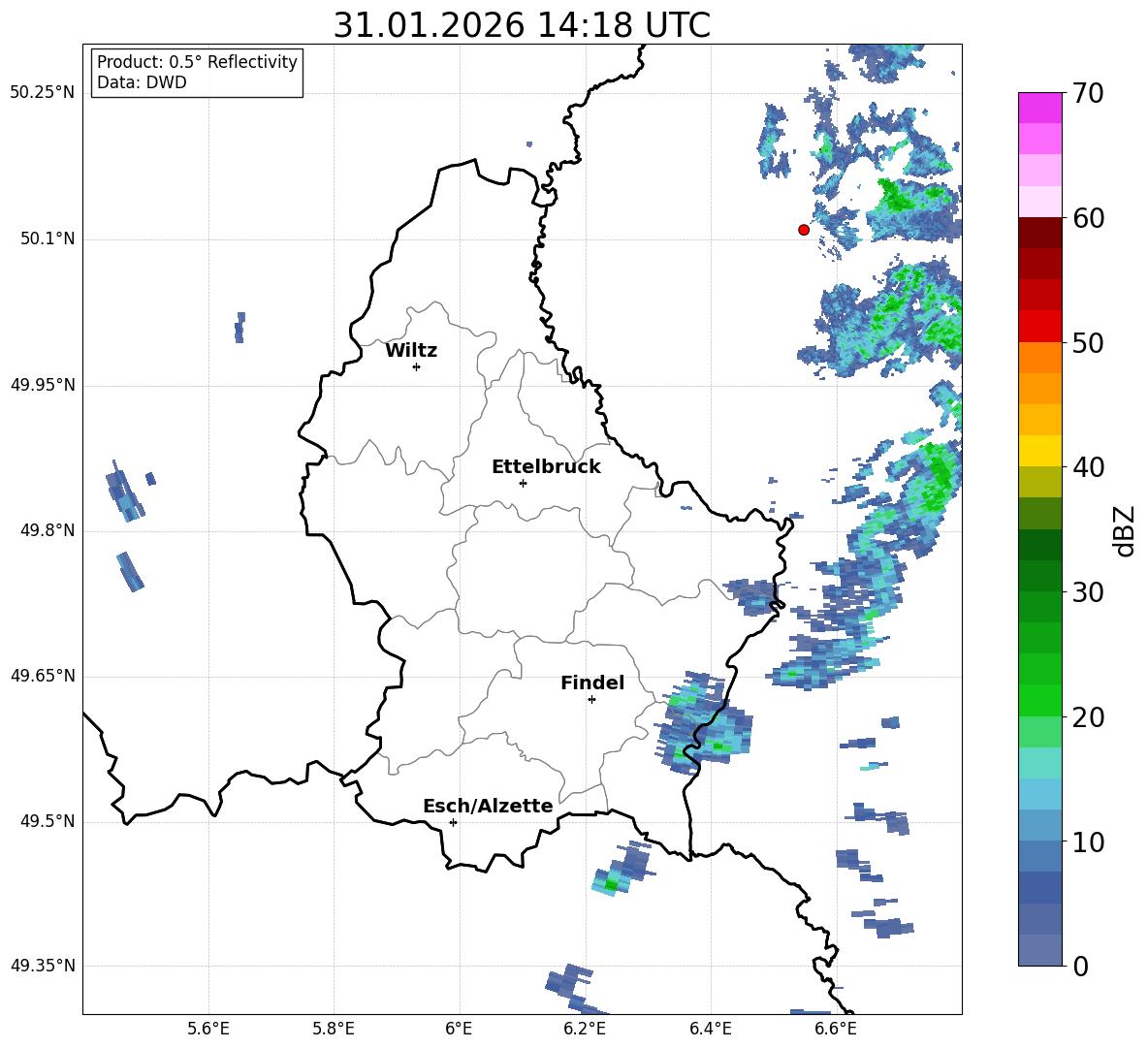
Task: Click the yellow colorbar segment at 40 dBZ
Action: pyautogui.click(x=1039, y=451)
